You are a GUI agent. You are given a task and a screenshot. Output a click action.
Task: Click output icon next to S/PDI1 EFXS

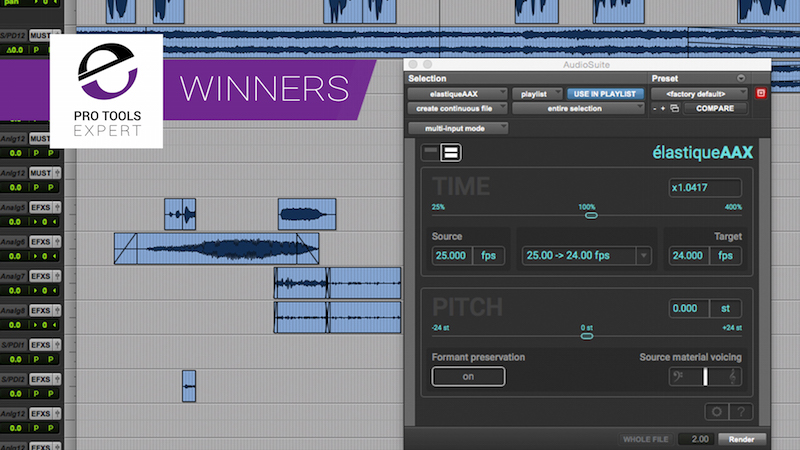[57, 345]
